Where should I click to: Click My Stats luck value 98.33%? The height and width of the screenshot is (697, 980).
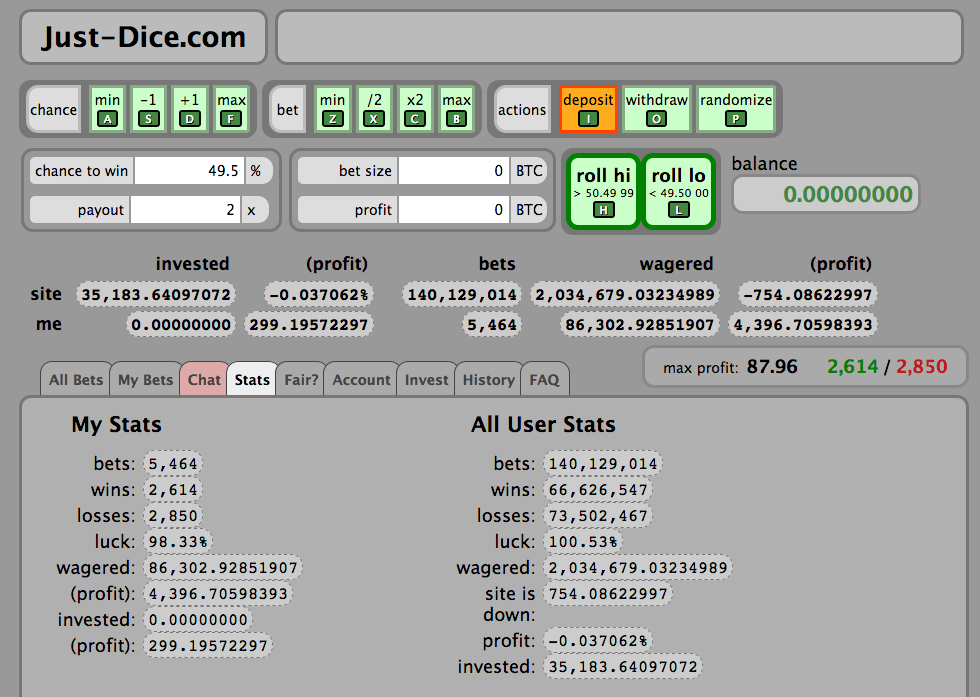tap(178, 542)
